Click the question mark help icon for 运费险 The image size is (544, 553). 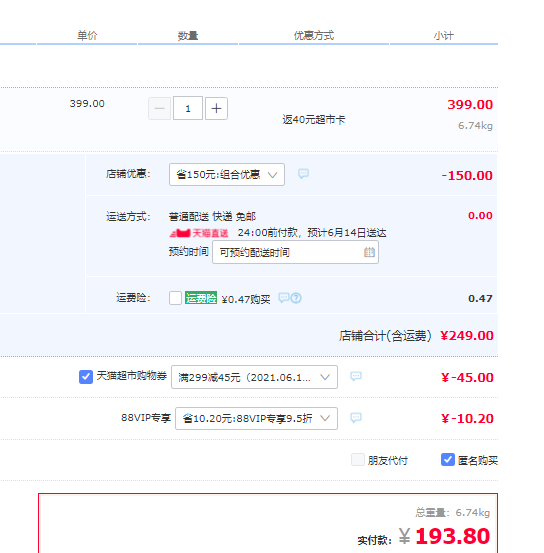click(296, 298)
